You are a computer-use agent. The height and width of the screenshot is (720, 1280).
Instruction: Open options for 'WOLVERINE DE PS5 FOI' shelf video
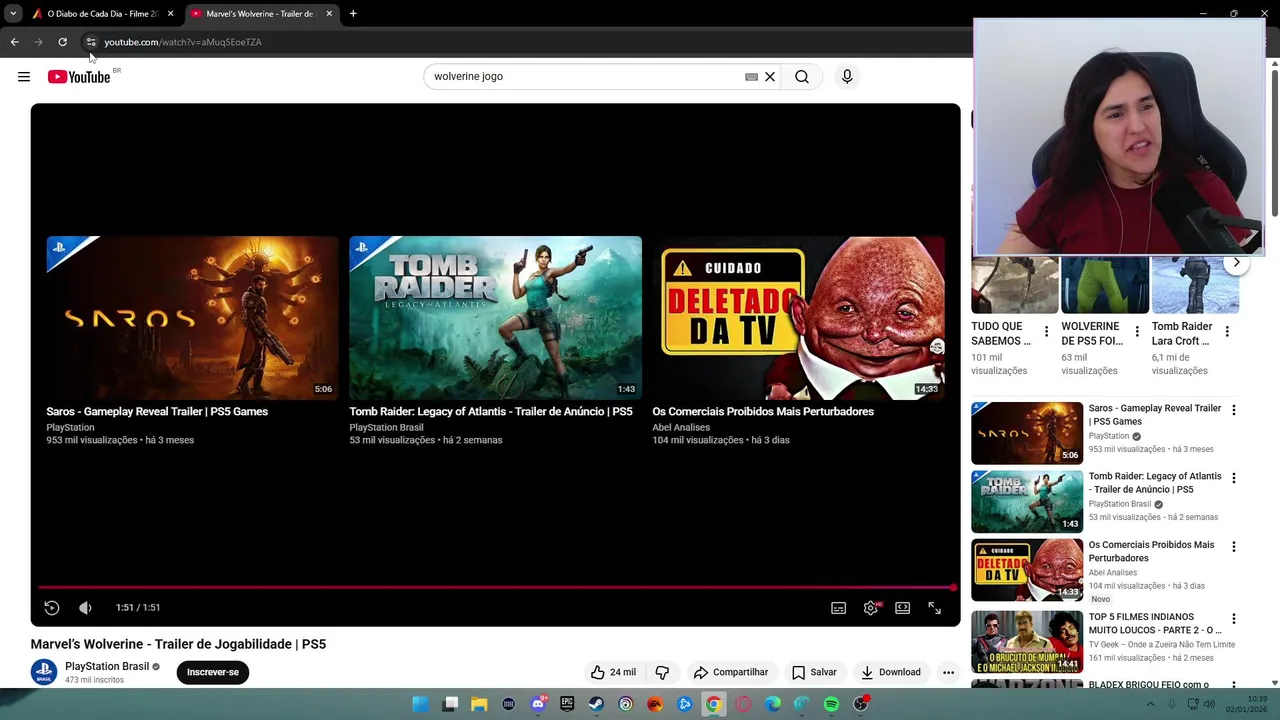pos(1136,331)
